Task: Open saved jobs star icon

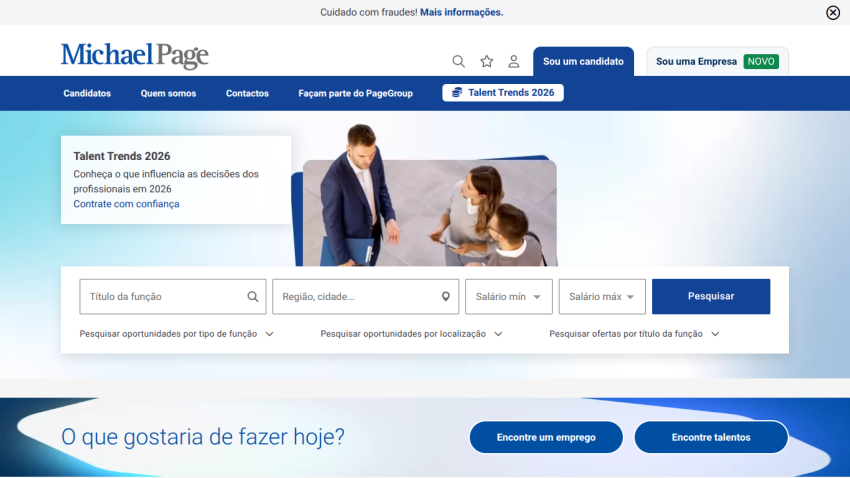Action: (487, 61)
